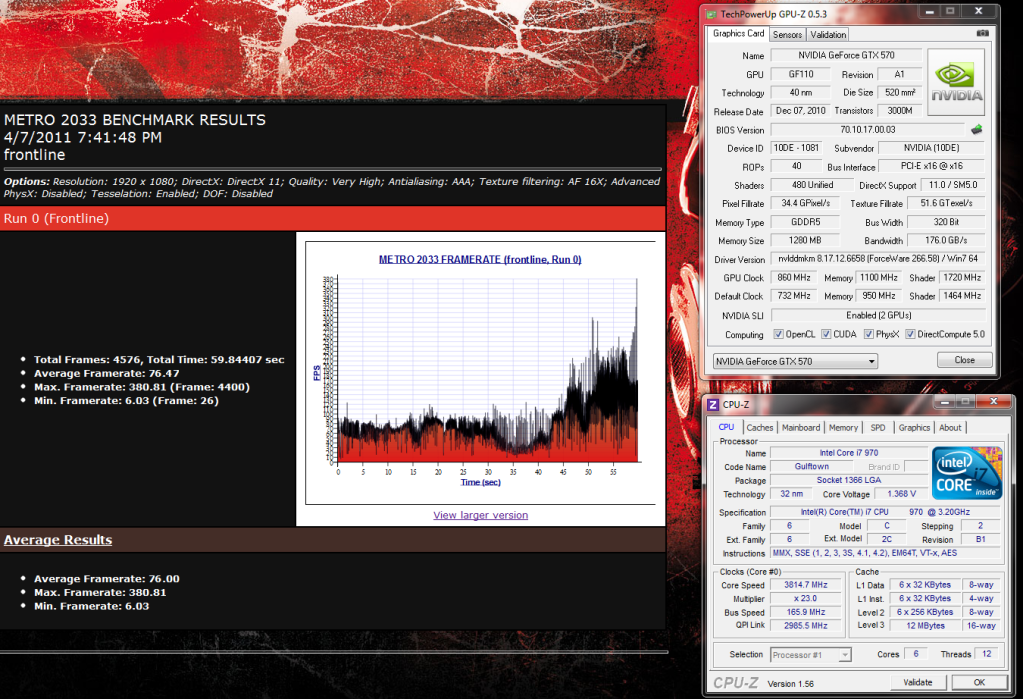Click the Package value Socket 1366 LGA
Screen dimensions: 1023x699
[x=849, y=480]
